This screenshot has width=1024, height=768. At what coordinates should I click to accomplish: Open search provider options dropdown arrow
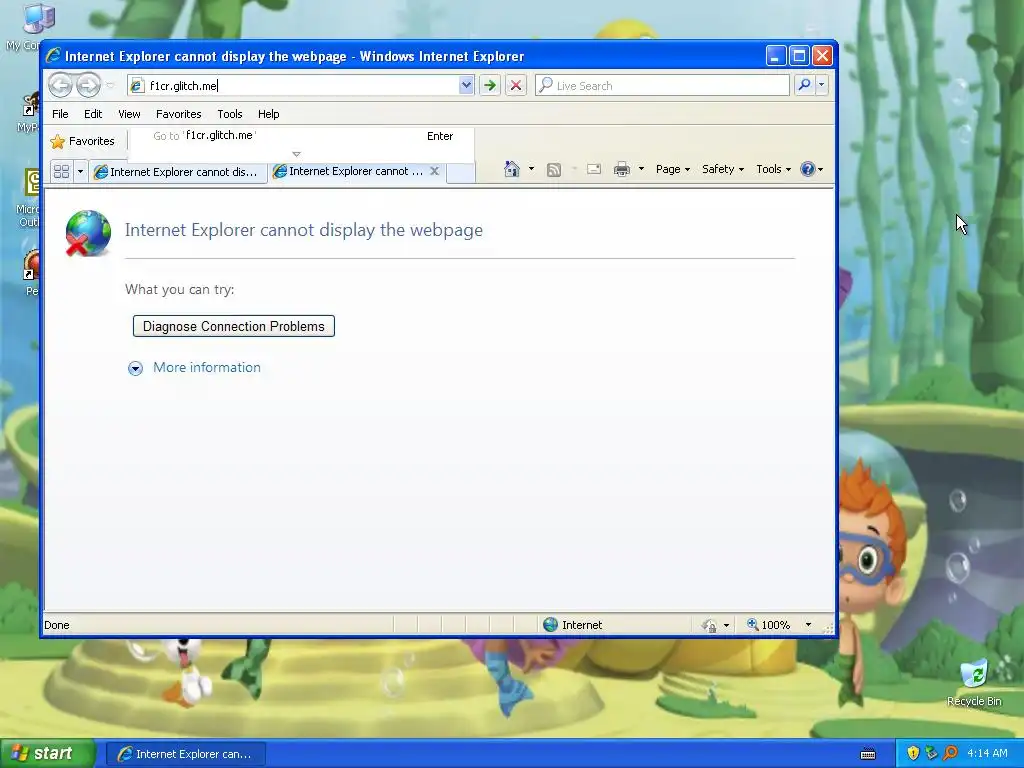822,85
